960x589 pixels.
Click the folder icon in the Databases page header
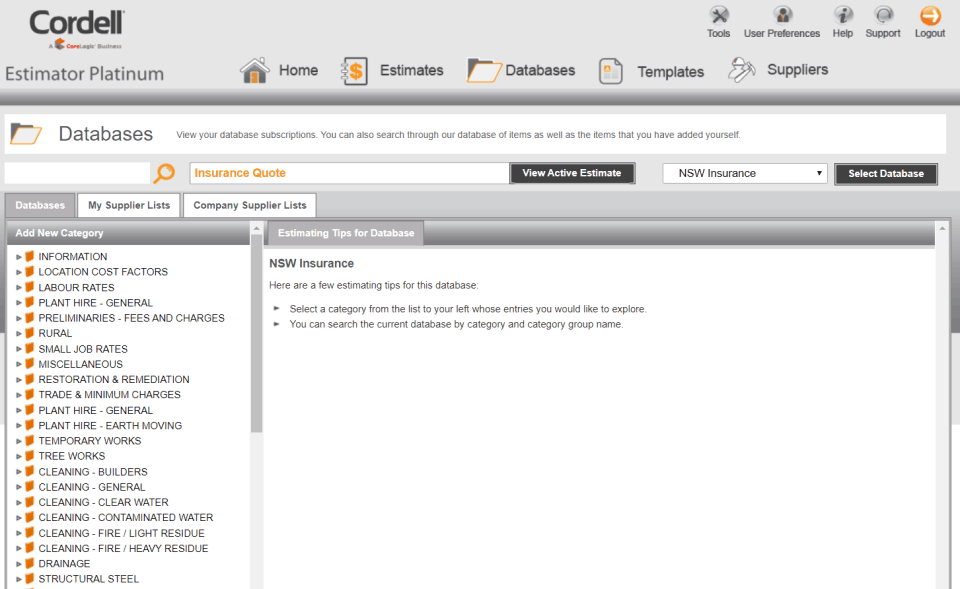[x=26, y=134]
